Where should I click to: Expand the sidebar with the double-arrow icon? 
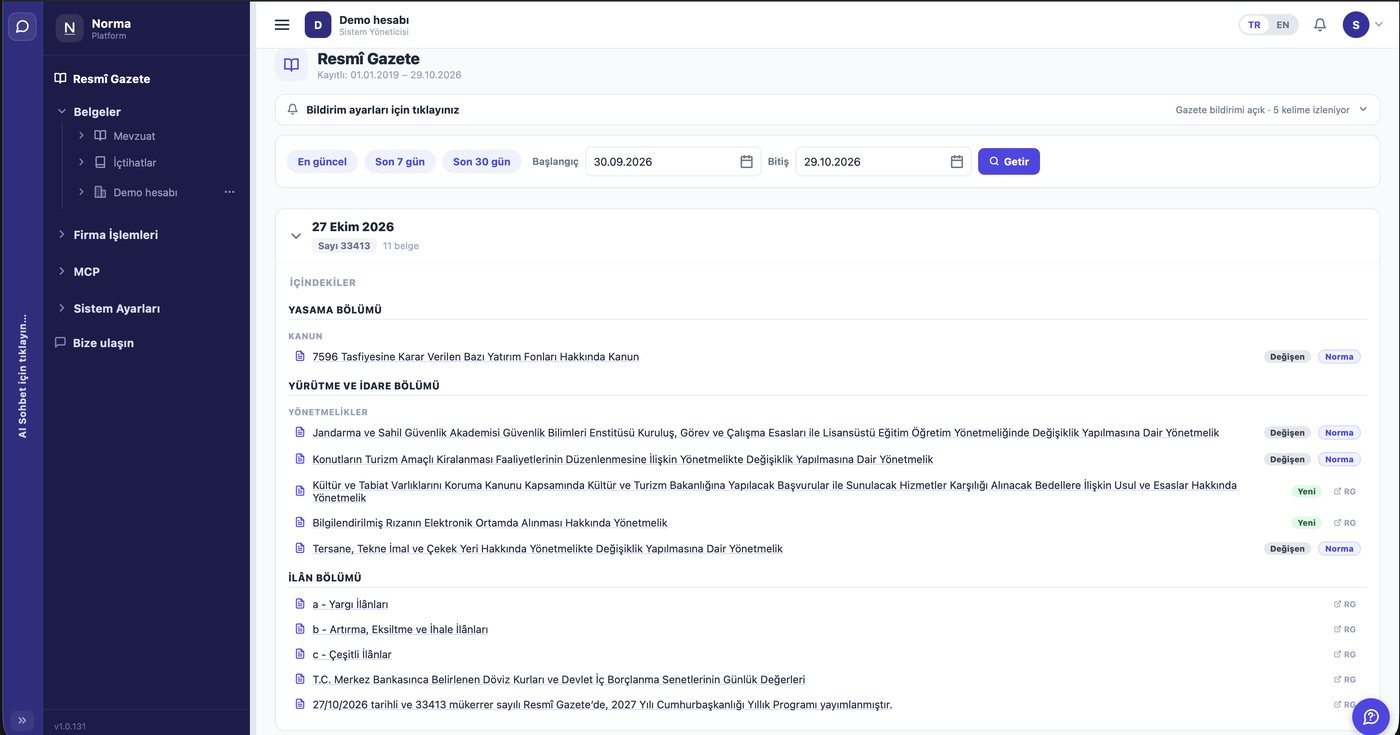pos(22,720)
